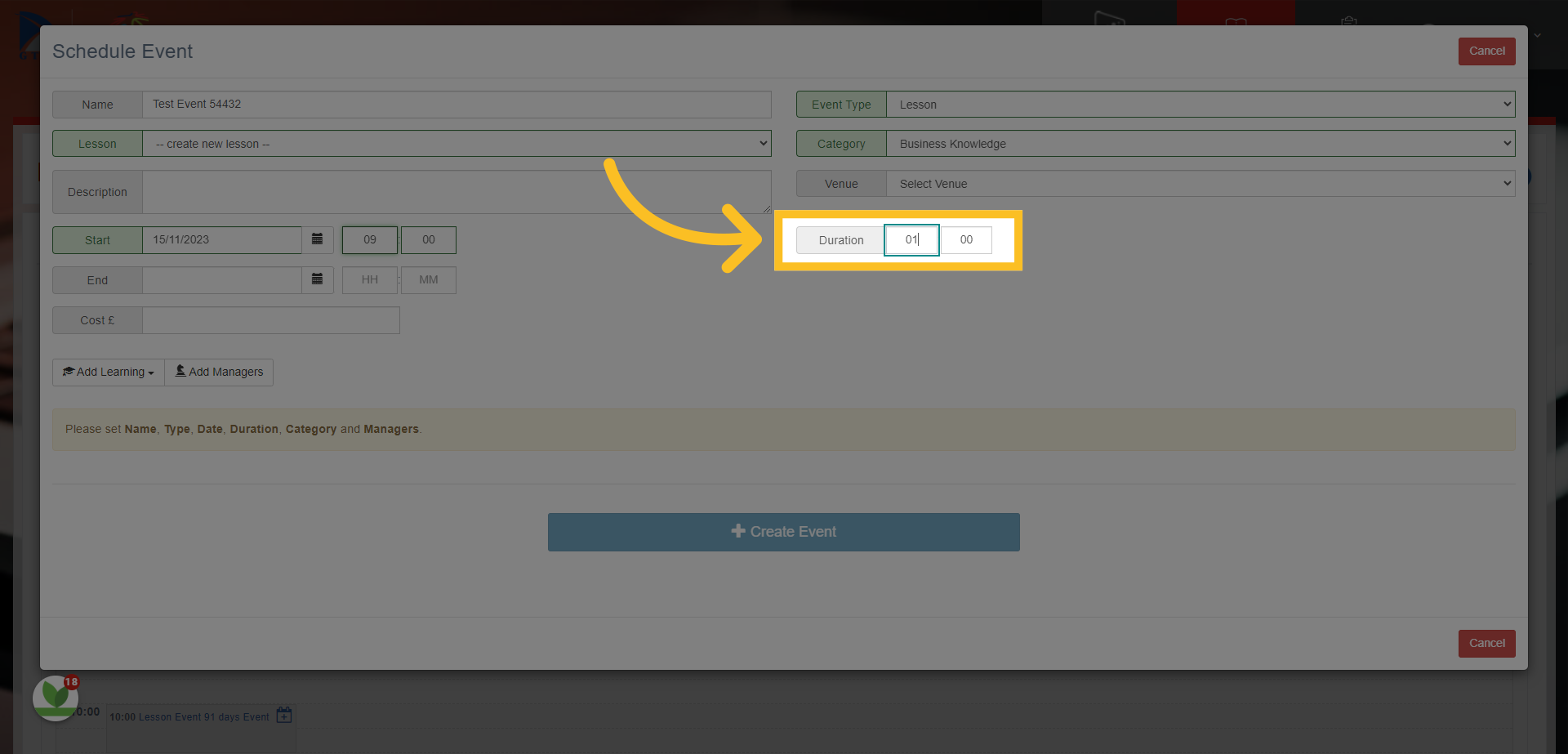Click the Create Event button
Image resolution: width=1568 pixels, height=754 pixels.
784,532
